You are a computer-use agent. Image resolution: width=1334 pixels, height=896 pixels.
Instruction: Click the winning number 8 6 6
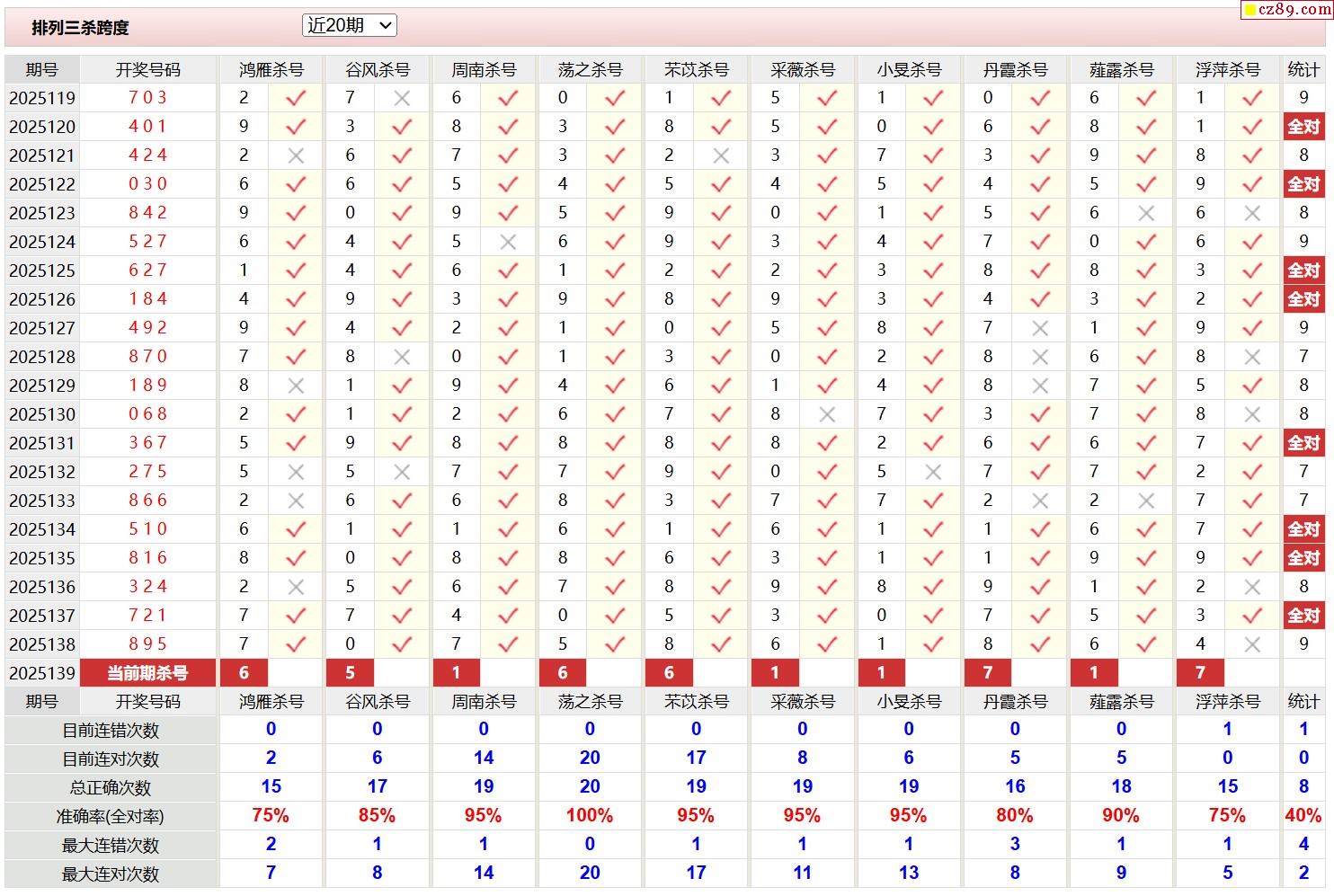(x=147, y=500)
